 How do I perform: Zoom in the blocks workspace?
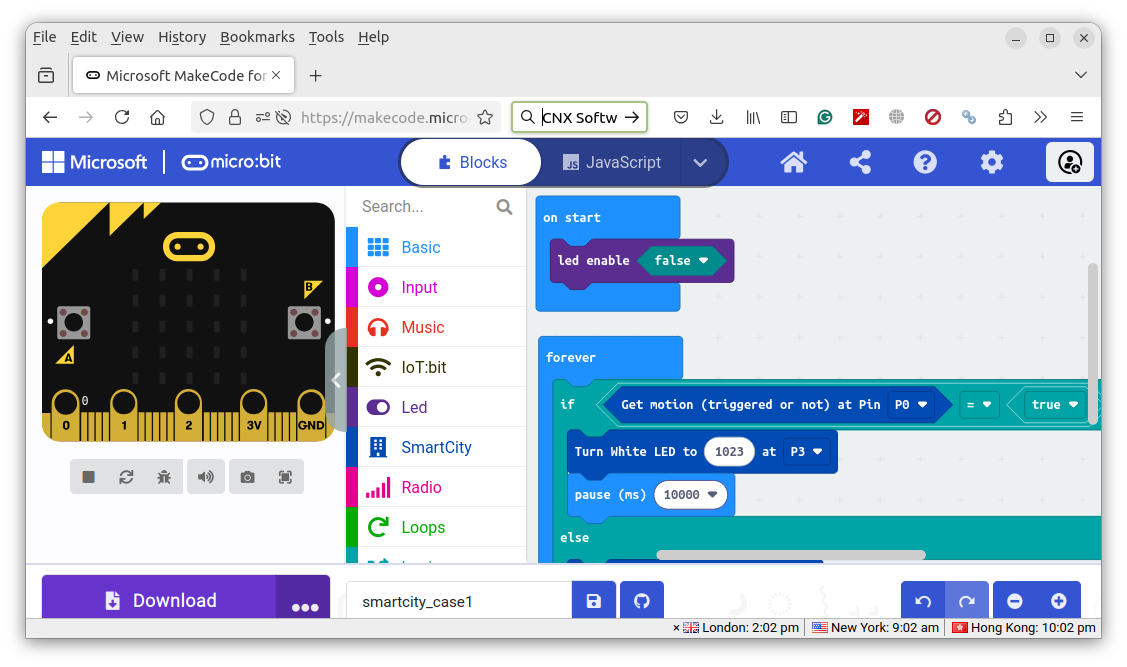coord(1059,601)
